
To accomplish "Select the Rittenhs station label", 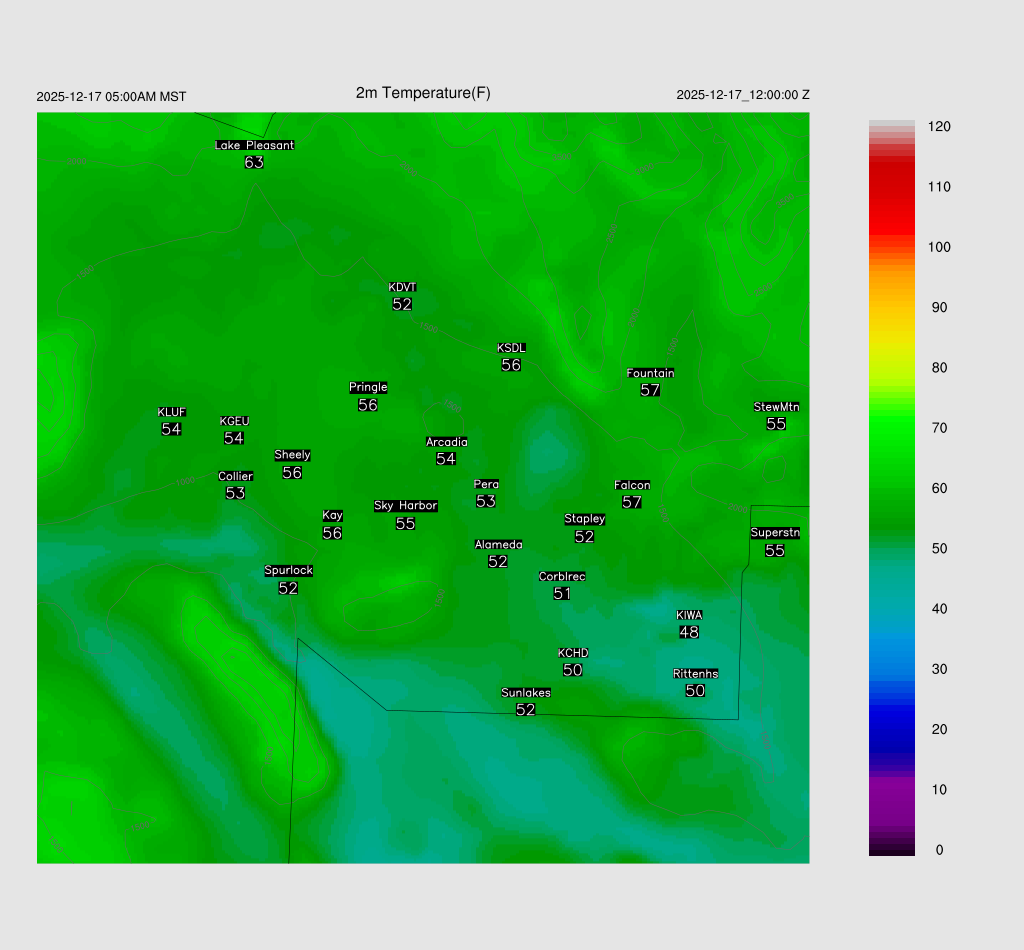I will click(x=695, y=674).
